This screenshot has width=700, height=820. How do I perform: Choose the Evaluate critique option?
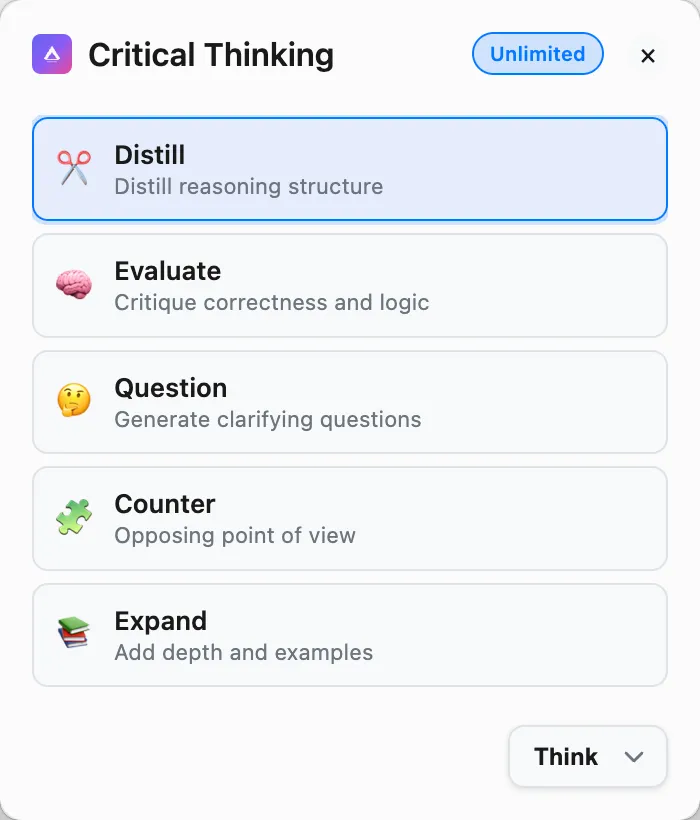350,285
